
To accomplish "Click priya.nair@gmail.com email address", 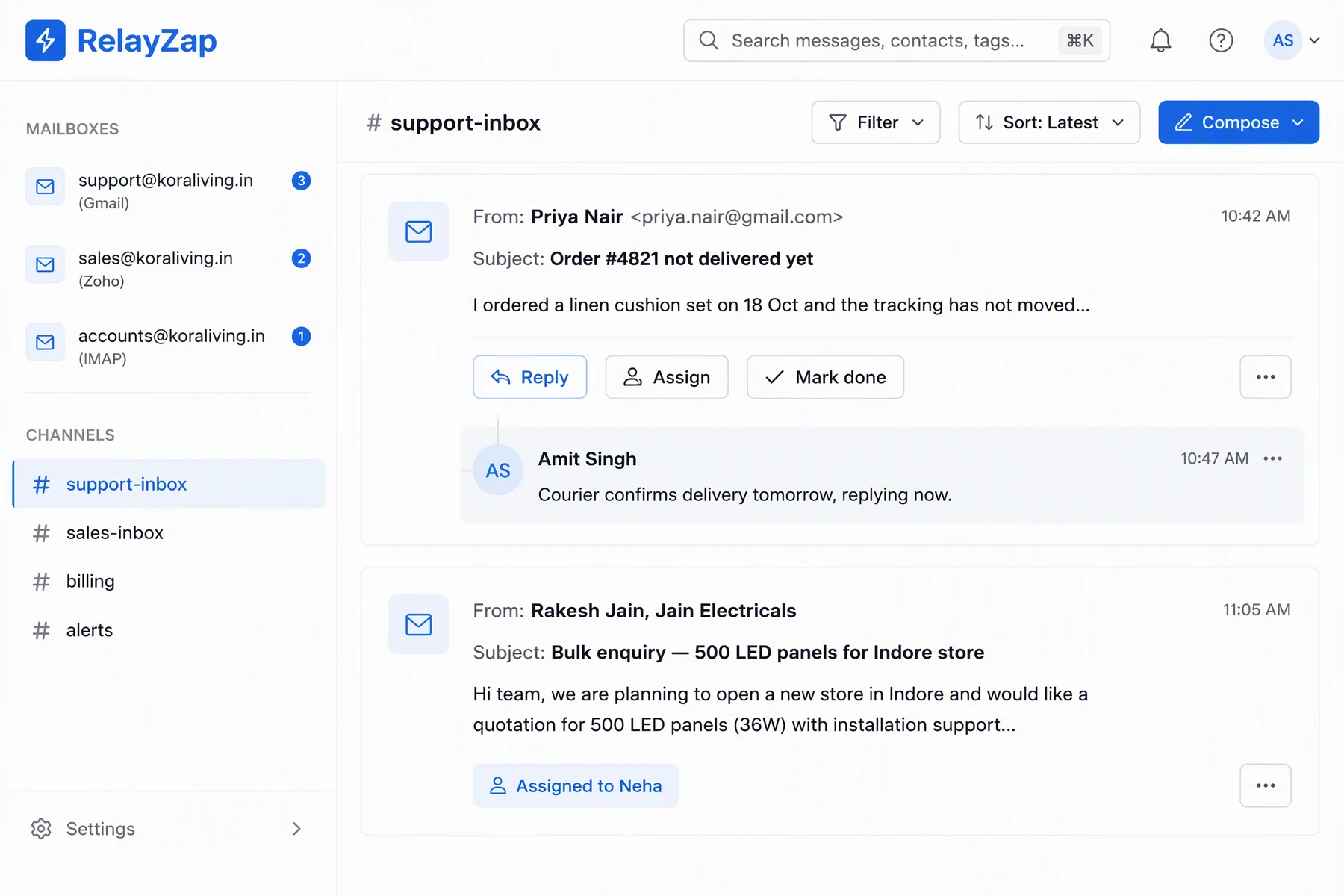I will (737, 217).
